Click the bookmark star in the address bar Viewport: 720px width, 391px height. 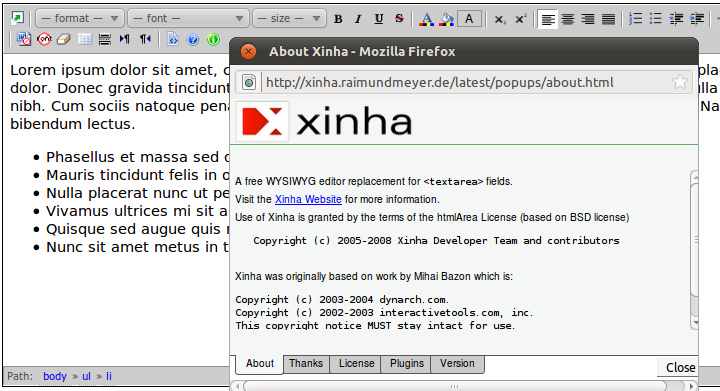[680, 82]
